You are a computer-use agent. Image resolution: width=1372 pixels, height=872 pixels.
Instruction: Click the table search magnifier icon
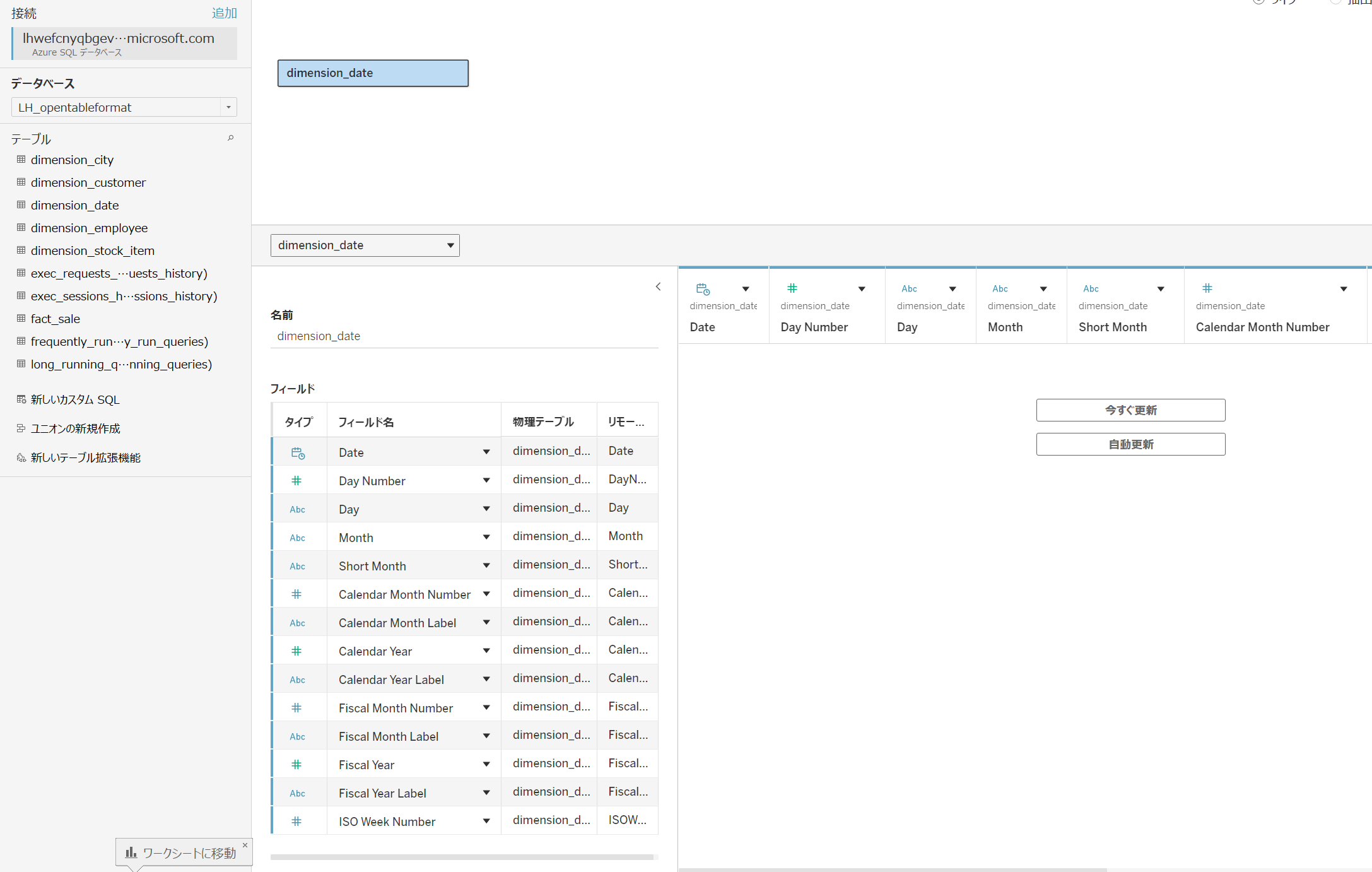231,138
